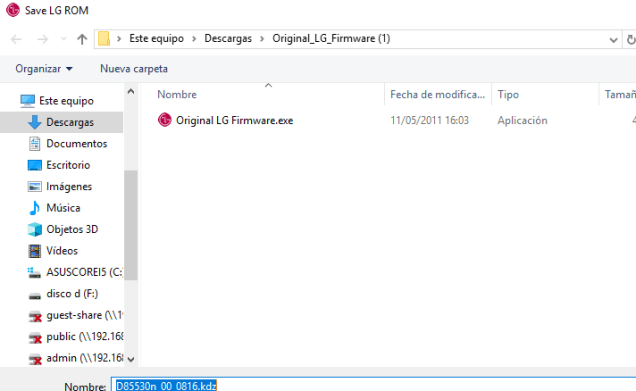636x391 pixels.
Task: Open Documentos in the navigation pane
Action: click(x=77, y=144)
